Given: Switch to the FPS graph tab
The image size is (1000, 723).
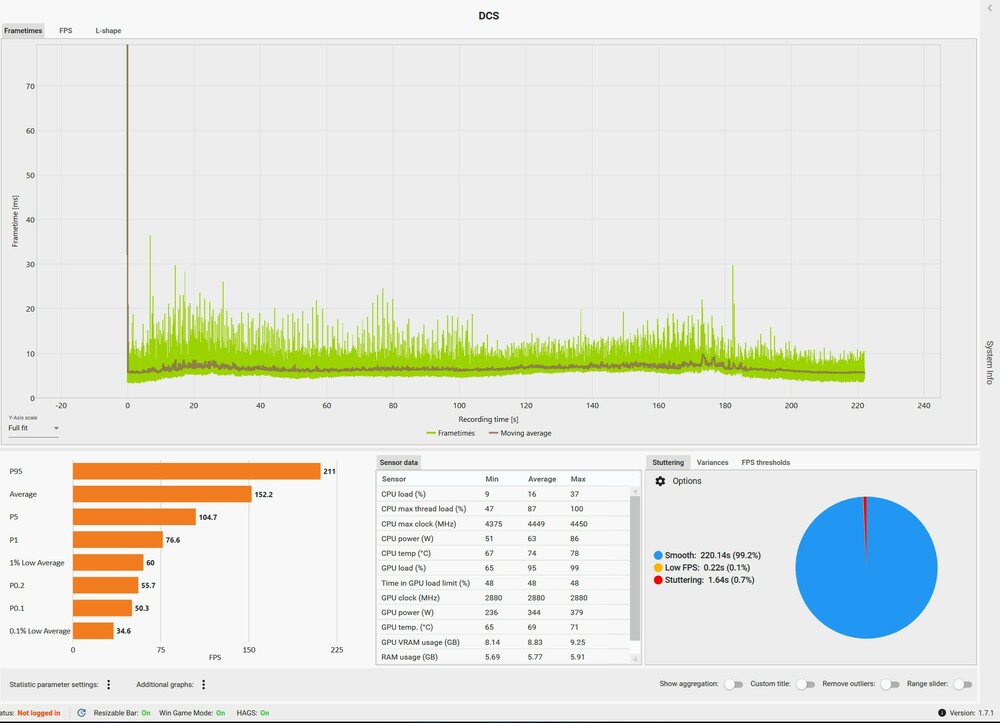Looking at the screenshot, I should point(66,31).
